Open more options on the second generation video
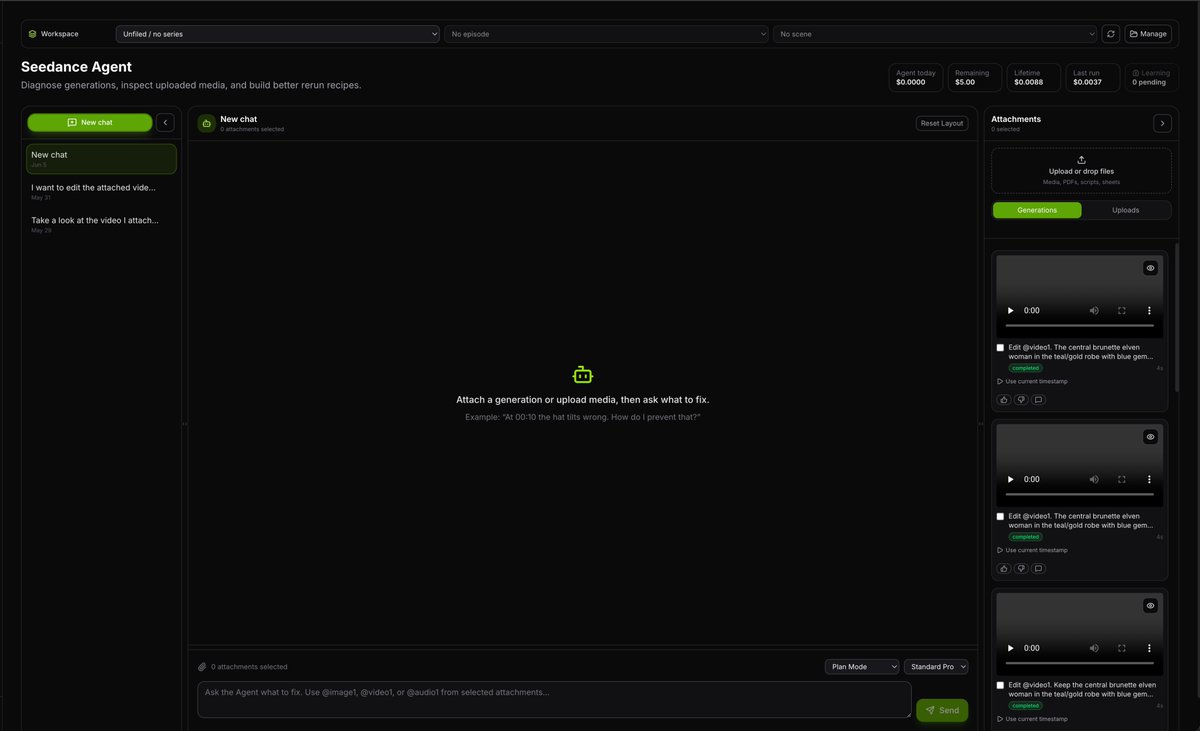The height and width of the screenshot is (731, 1200). pyautogui.click(x=1149, y=480)
